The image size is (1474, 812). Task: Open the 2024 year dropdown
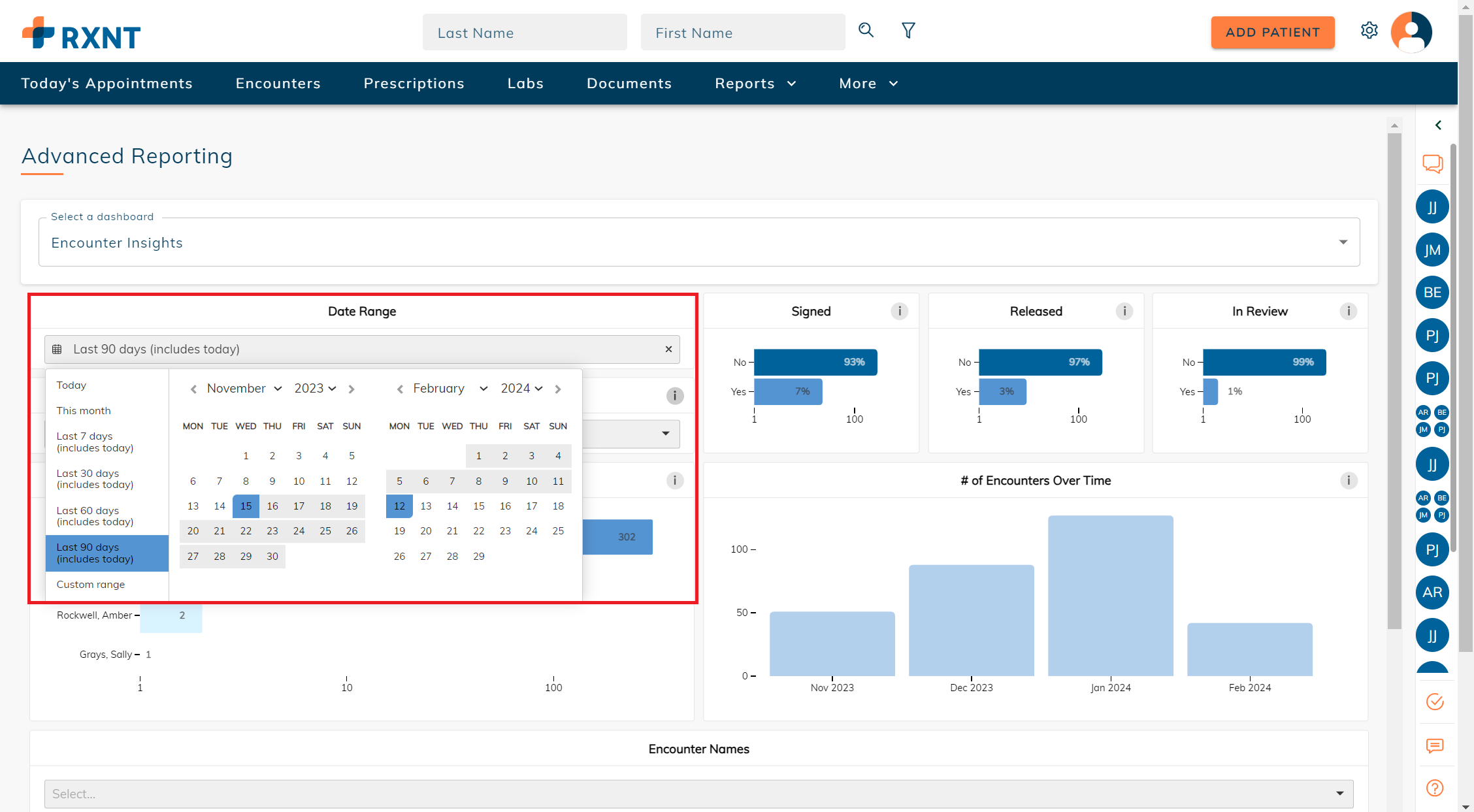(521, 388)
